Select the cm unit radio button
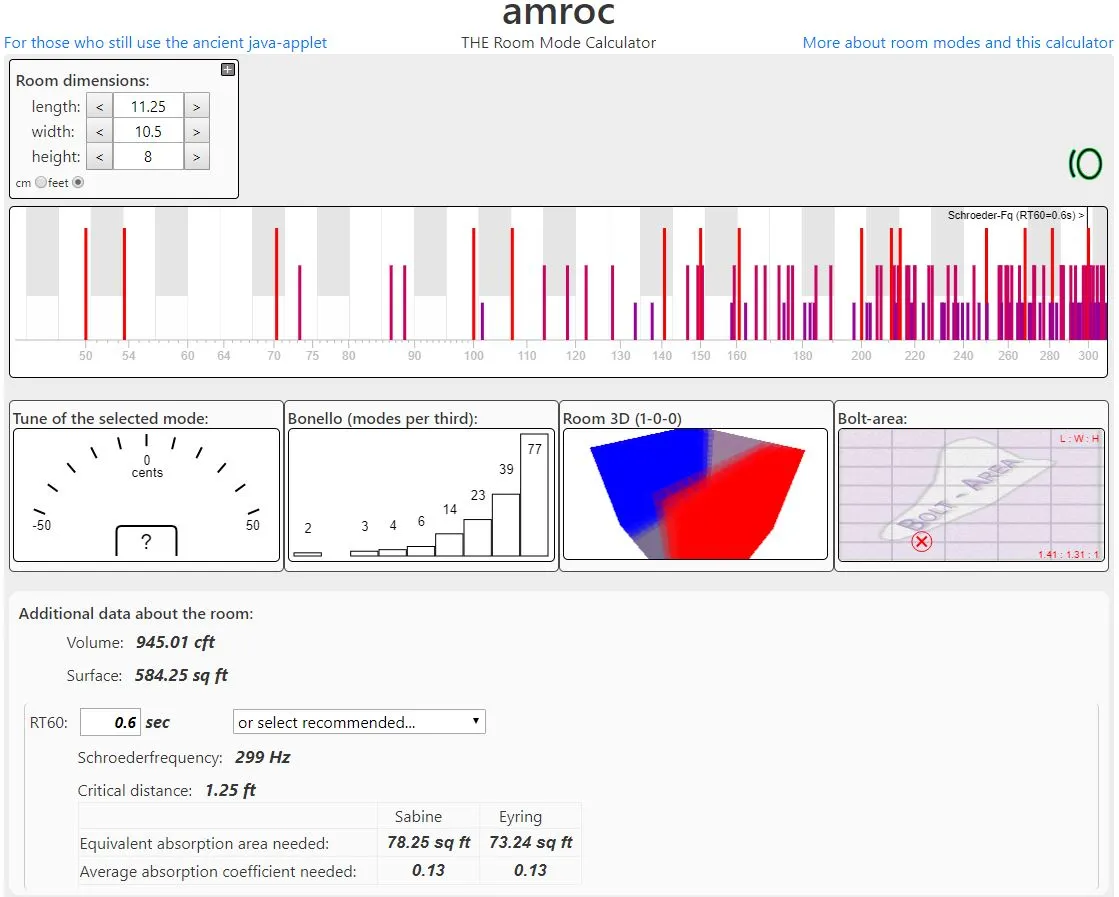The image size is (1119, 897). pyautogui.click(x=41, y=183)
